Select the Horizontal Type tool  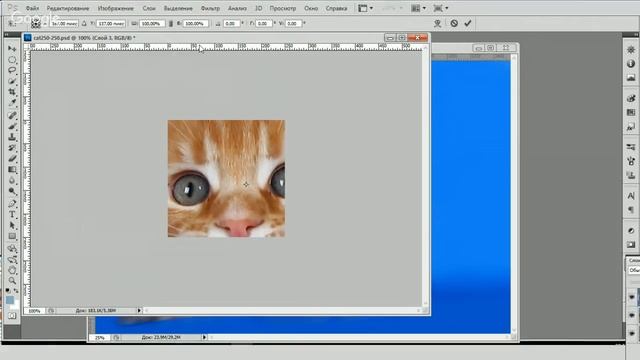12,214
